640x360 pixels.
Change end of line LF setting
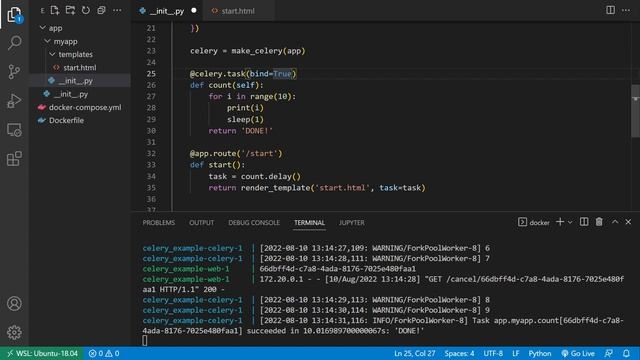point(516,353)
